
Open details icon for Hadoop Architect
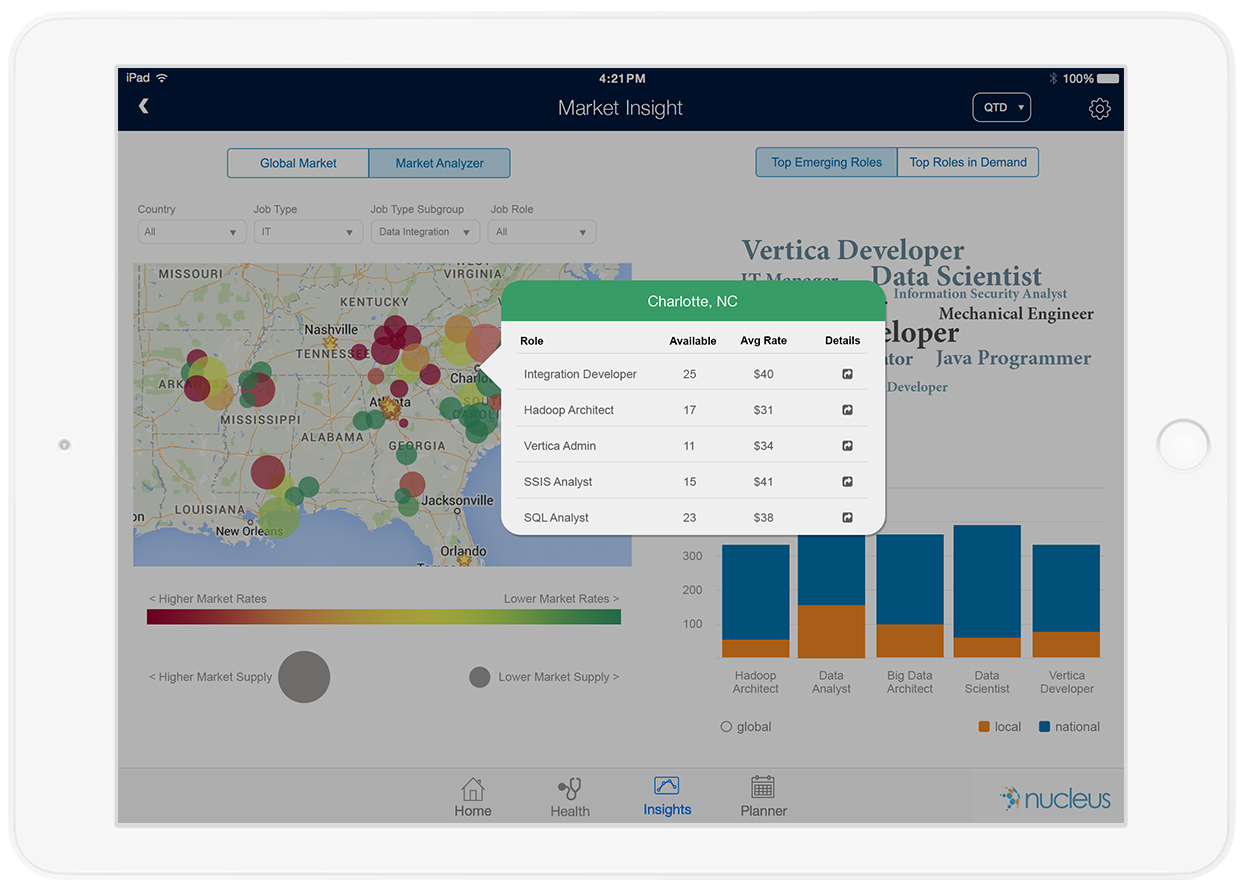[847, 410]
